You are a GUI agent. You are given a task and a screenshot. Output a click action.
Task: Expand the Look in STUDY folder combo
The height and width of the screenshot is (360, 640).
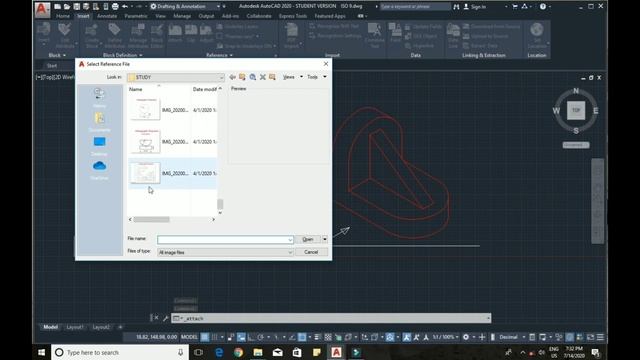(176, 77)
